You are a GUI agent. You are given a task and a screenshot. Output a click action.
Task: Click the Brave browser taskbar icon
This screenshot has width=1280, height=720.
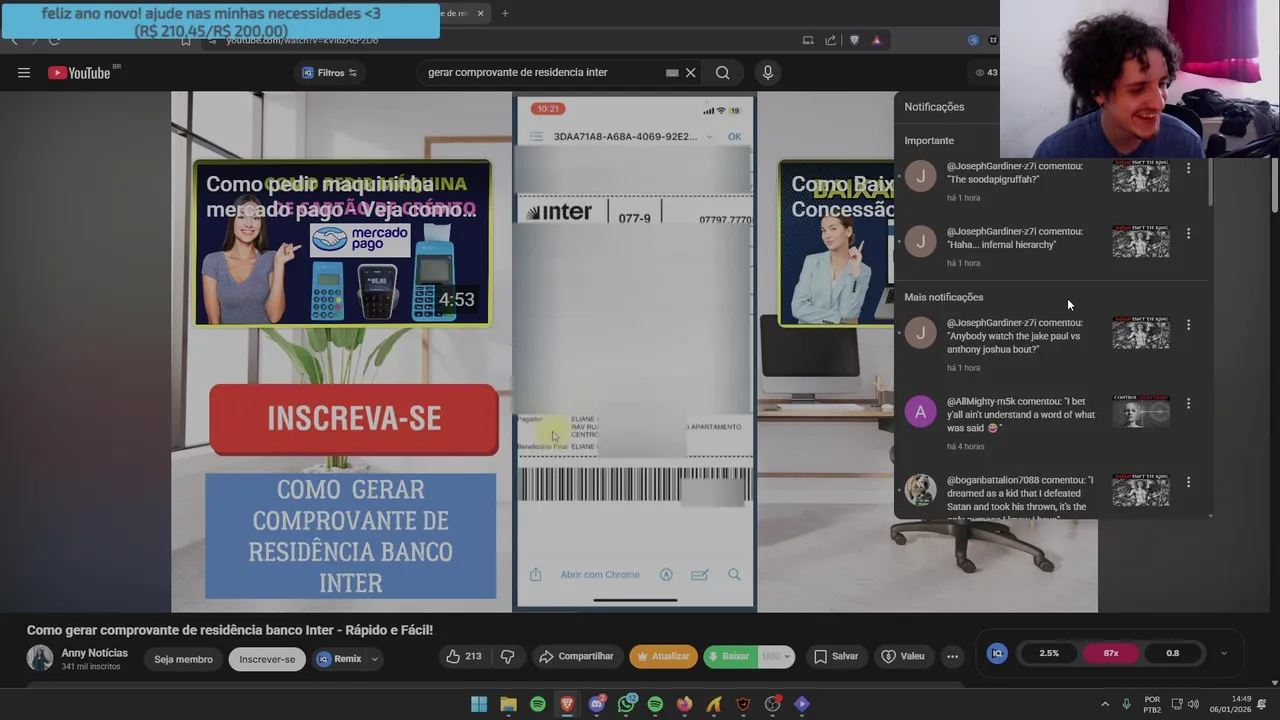coord(567,704)
